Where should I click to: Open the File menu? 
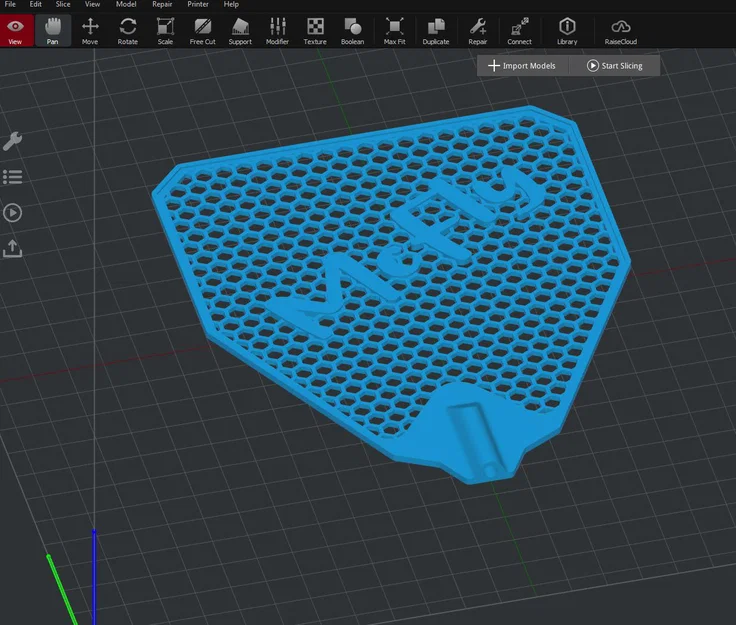point(10,4)
